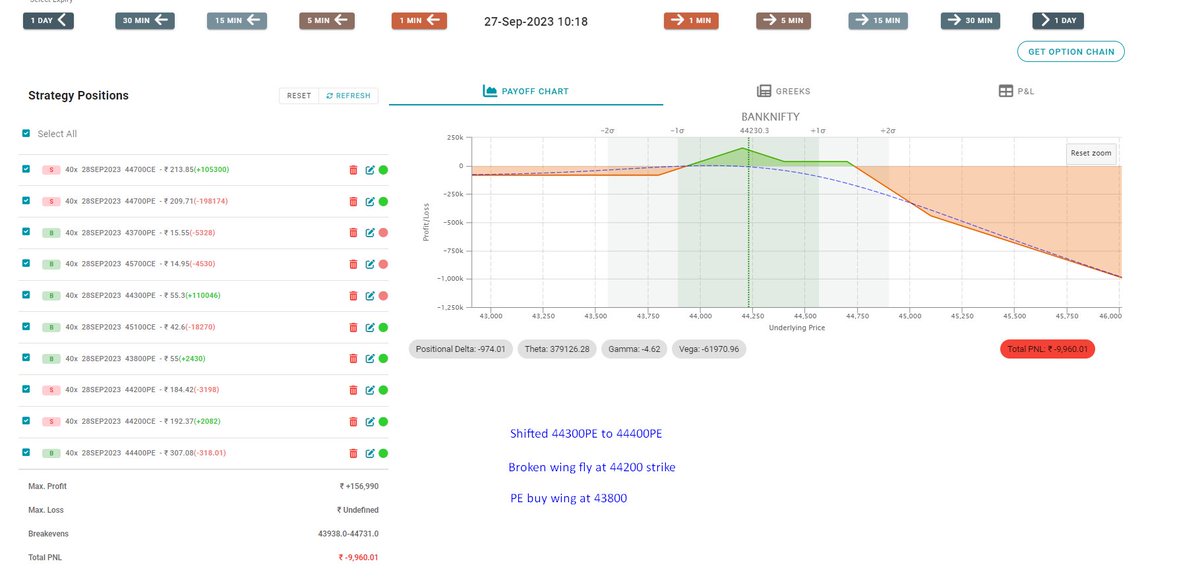Toggle green status dot for 44700CE
The image size is (1200, 580).
(383, 170)
